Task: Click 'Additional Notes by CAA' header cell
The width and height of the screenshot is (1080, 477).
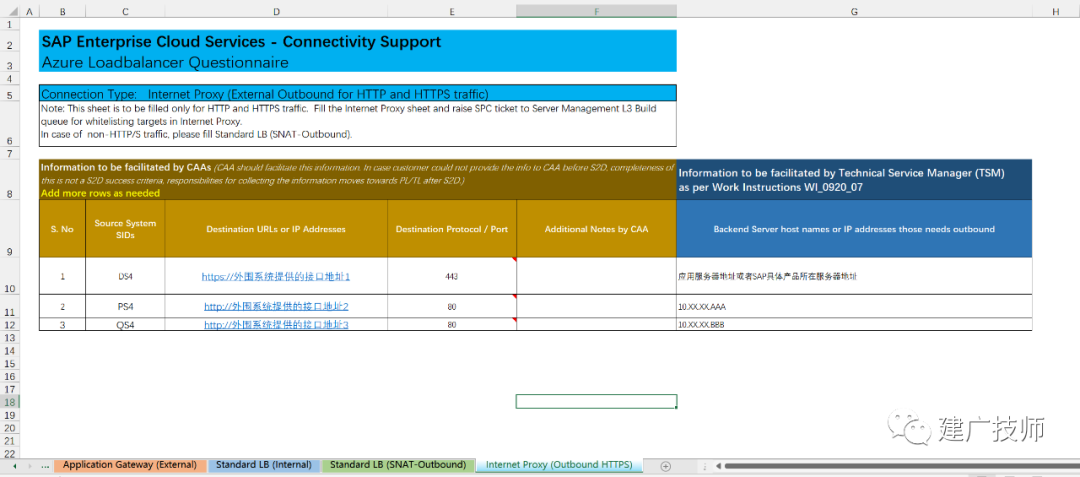Action: (x=596, y=229)
